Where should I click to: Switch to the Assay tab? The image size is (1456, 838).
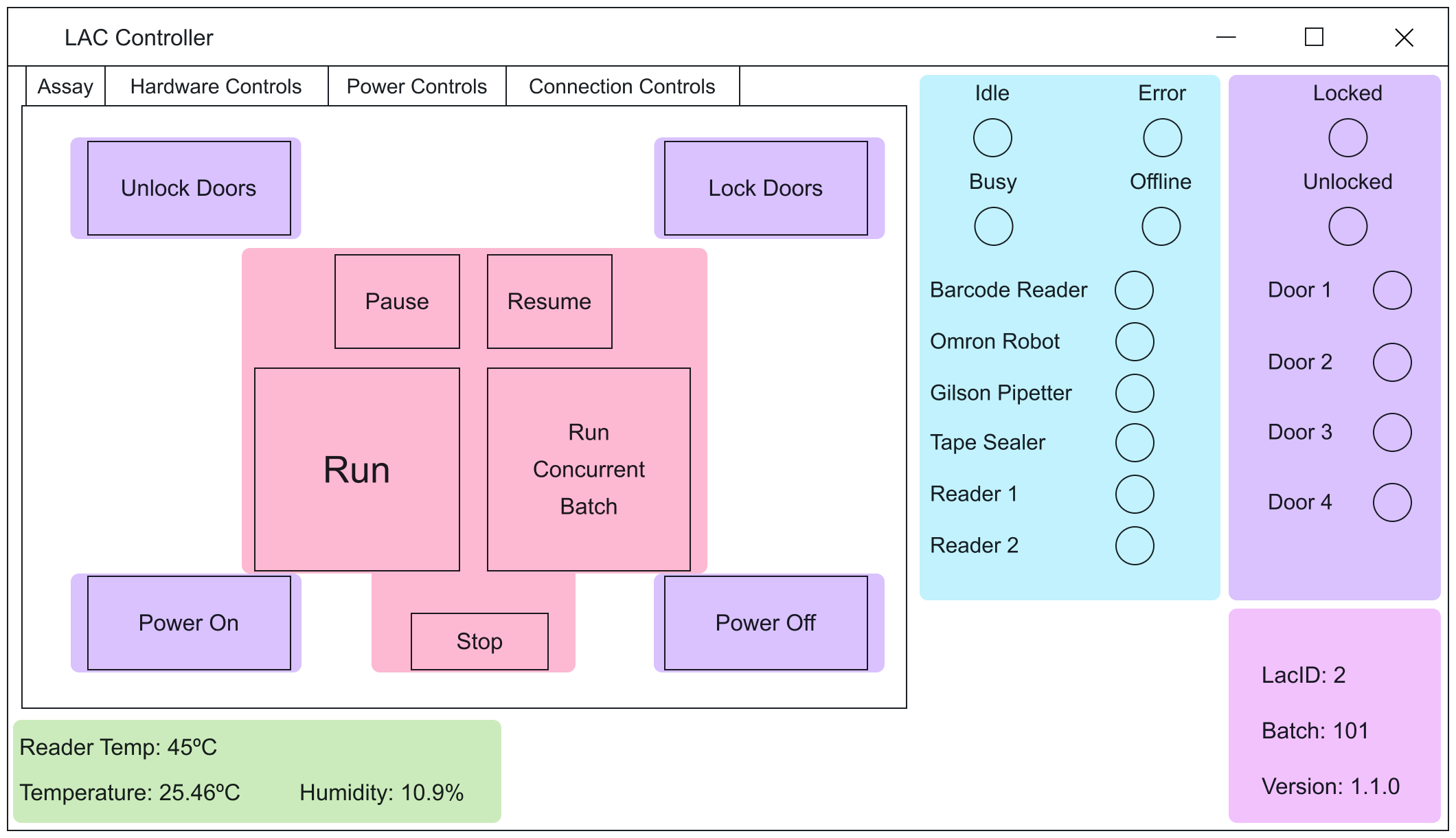65,86
